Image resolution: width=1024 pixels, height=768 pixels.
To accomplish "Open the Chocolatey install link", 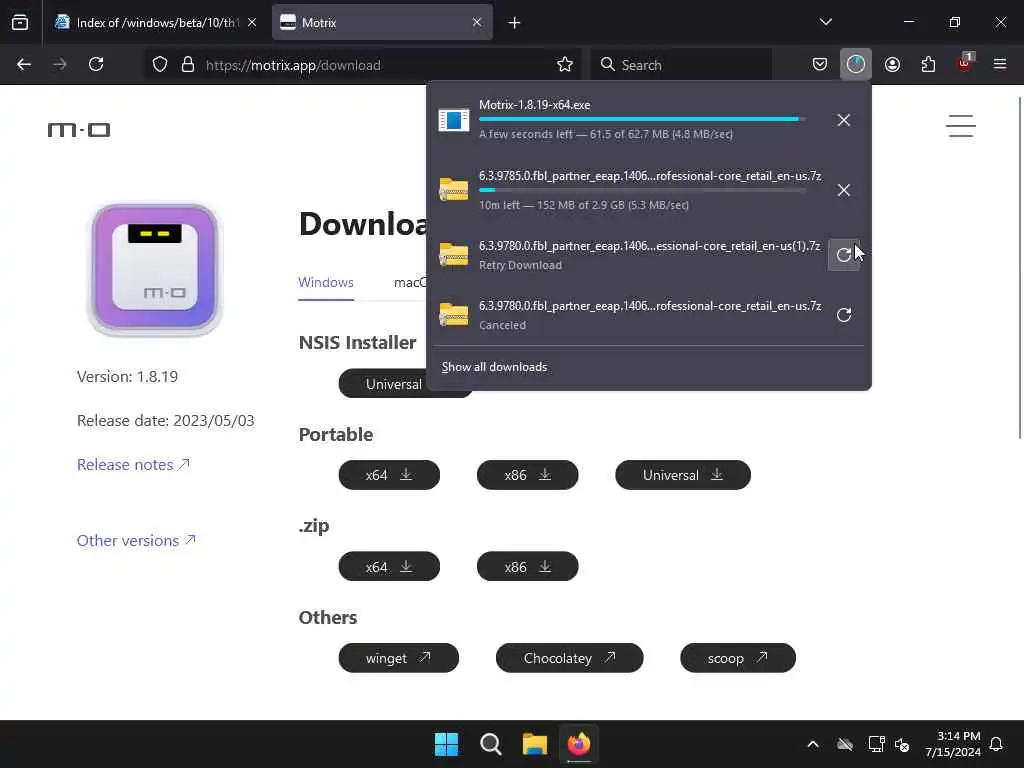I will point(569,658).
